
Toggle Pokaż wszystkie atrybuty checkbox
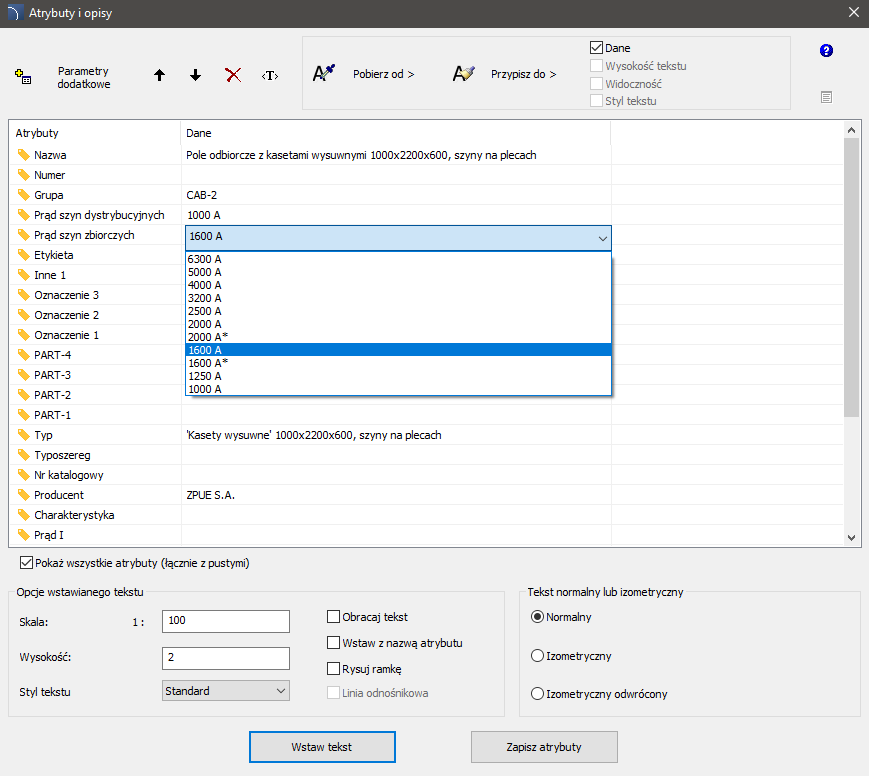(27, 563)
